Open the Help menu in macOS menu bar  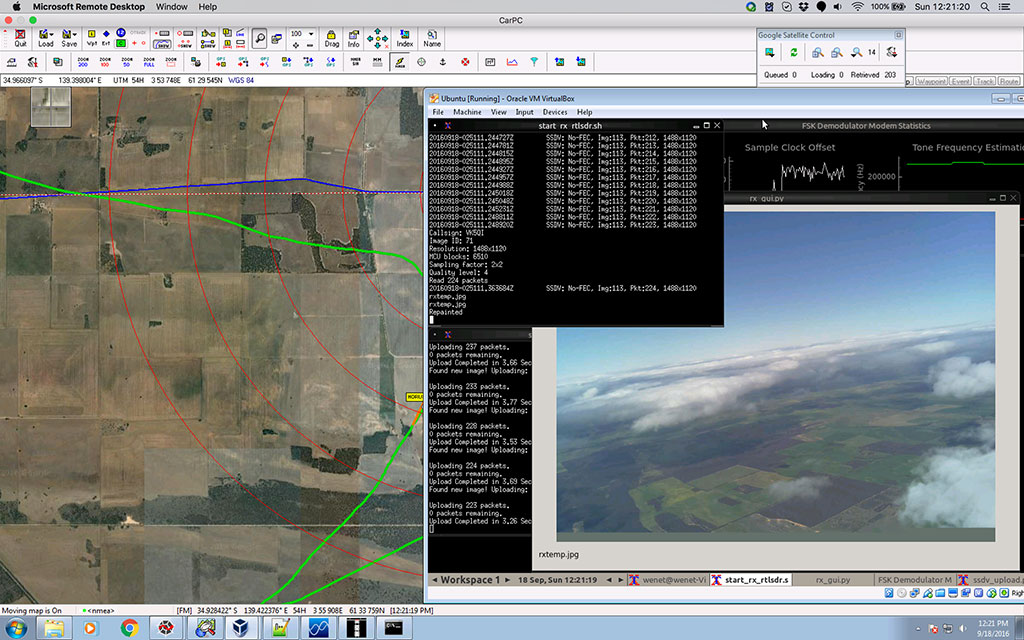click(x=208, y=7)
